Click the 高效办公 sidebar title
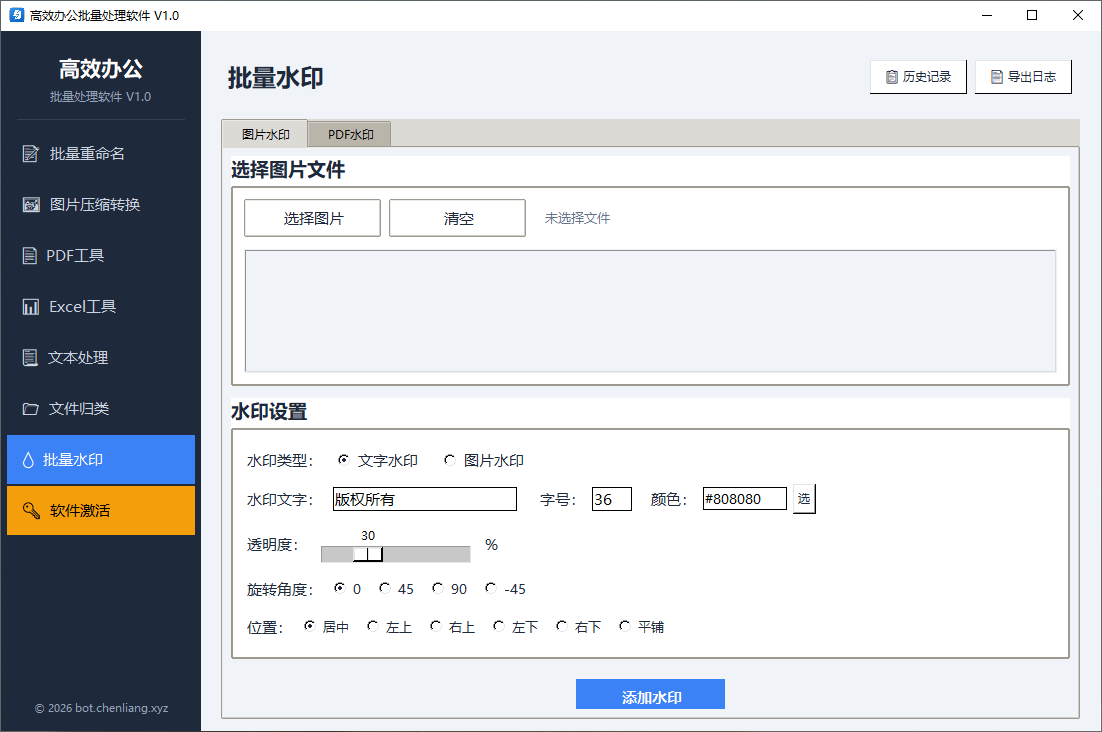This screenshot has height=732, width=1102. tap(101, 69)
